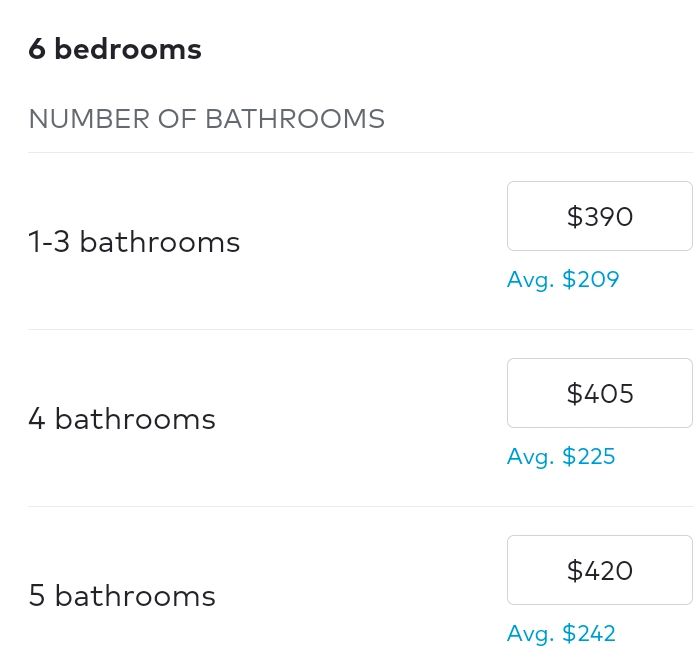The height and width of the screenshot is (660, 699).
Task: Click the Avg. $242 link
Action: pos(561,633)
